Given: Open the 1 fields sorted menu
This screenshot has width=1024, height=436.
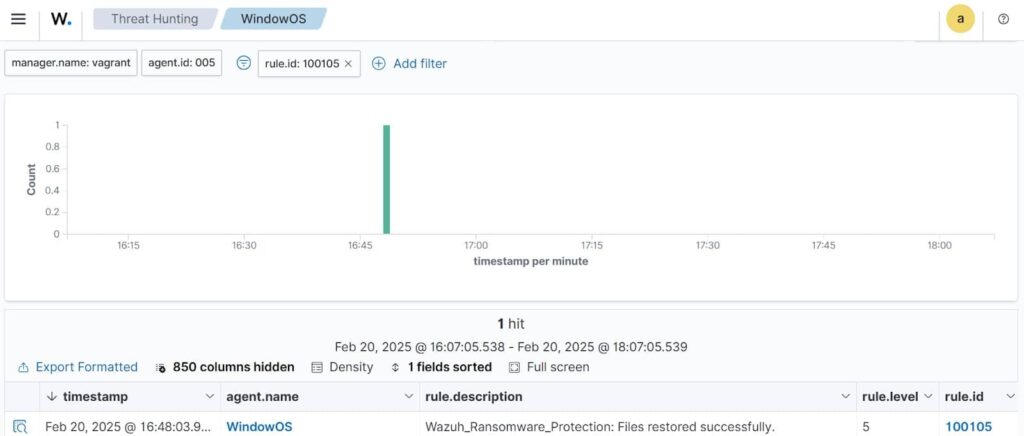Looking at the screenshot, I should [x=441, y=367].
